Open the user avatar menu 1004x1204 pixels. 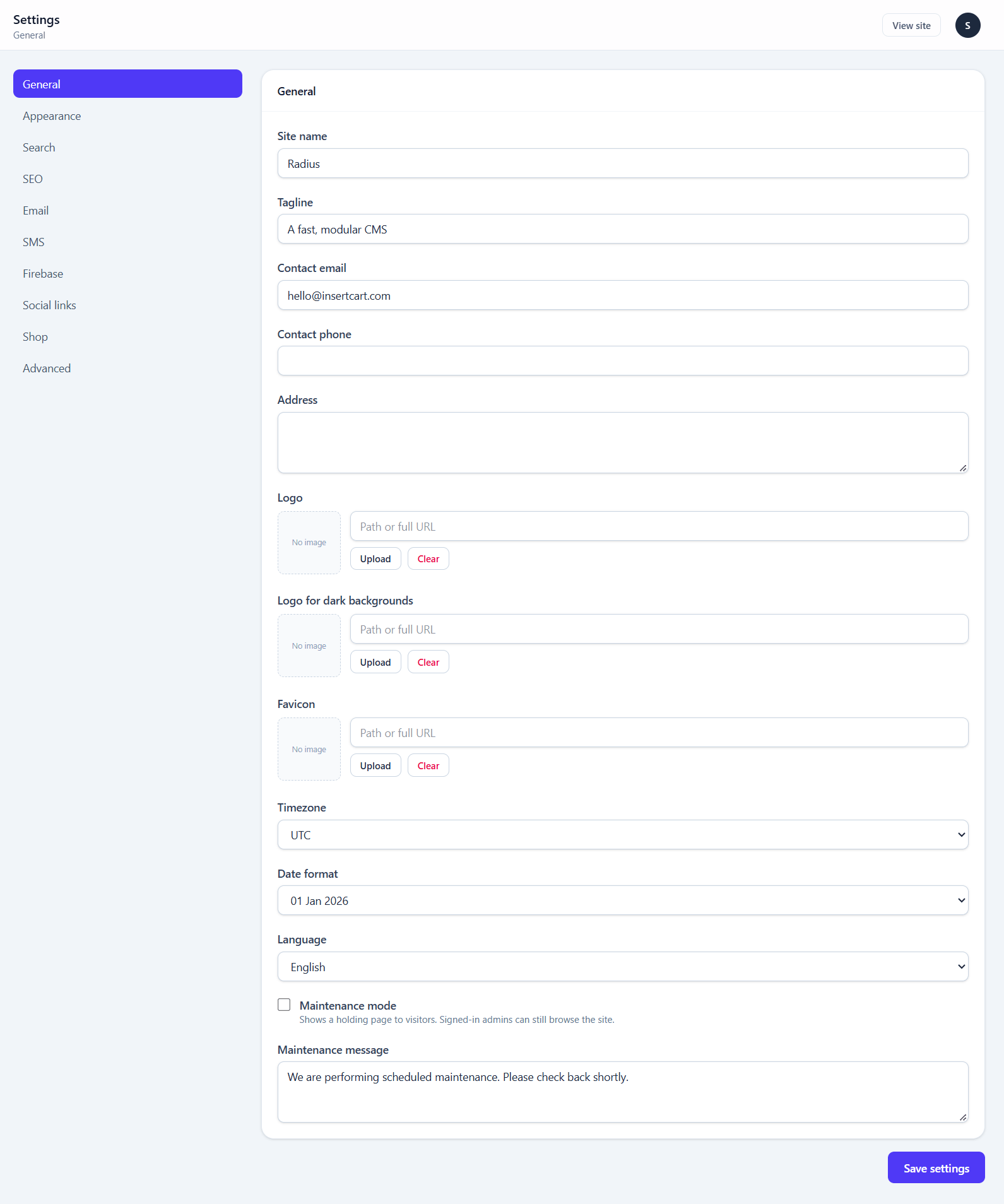point(967,25)
